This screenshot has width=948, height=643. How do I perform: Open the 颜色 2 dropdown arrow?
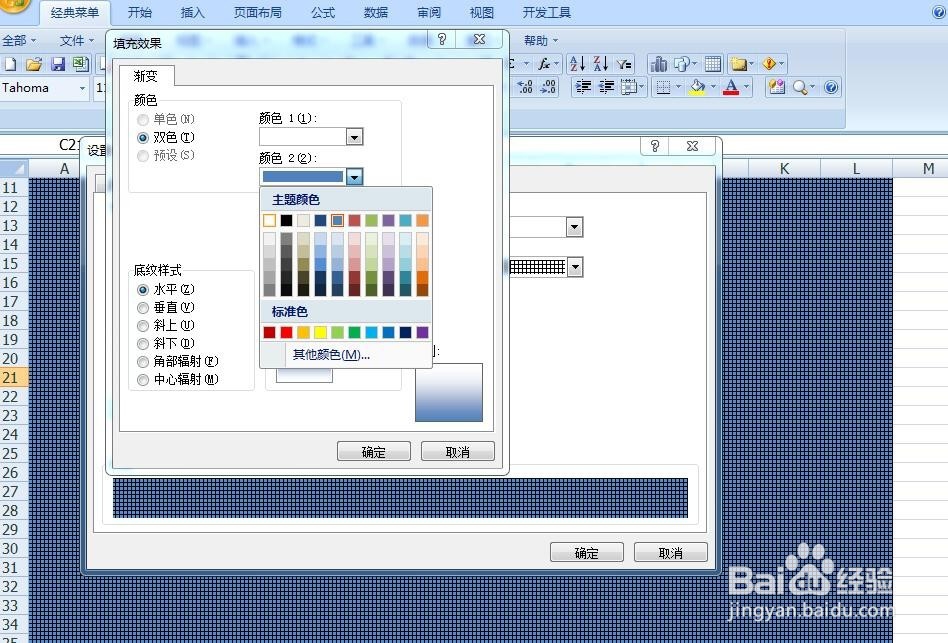click(354, 176)
